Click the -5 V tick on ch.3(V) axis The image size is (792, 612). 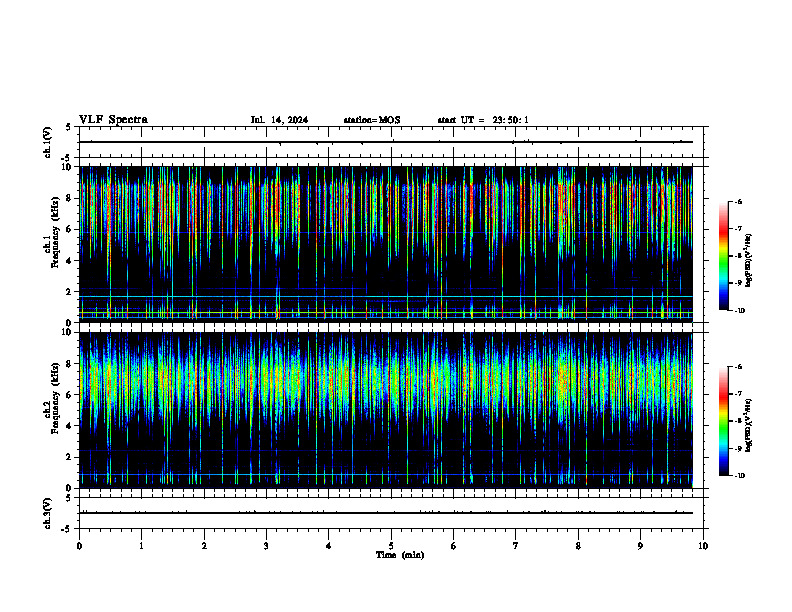click(67, 529)
